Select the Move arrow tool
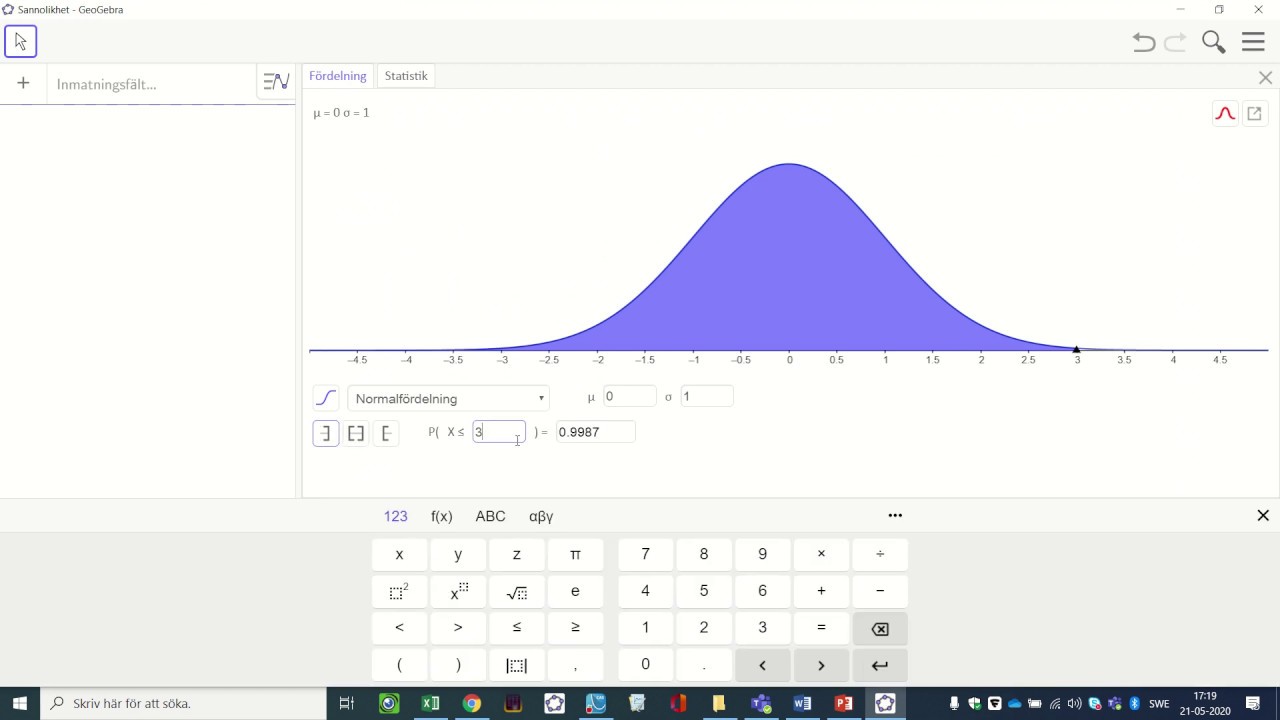The image size is (1280, 720). click(x=20, y=41)
